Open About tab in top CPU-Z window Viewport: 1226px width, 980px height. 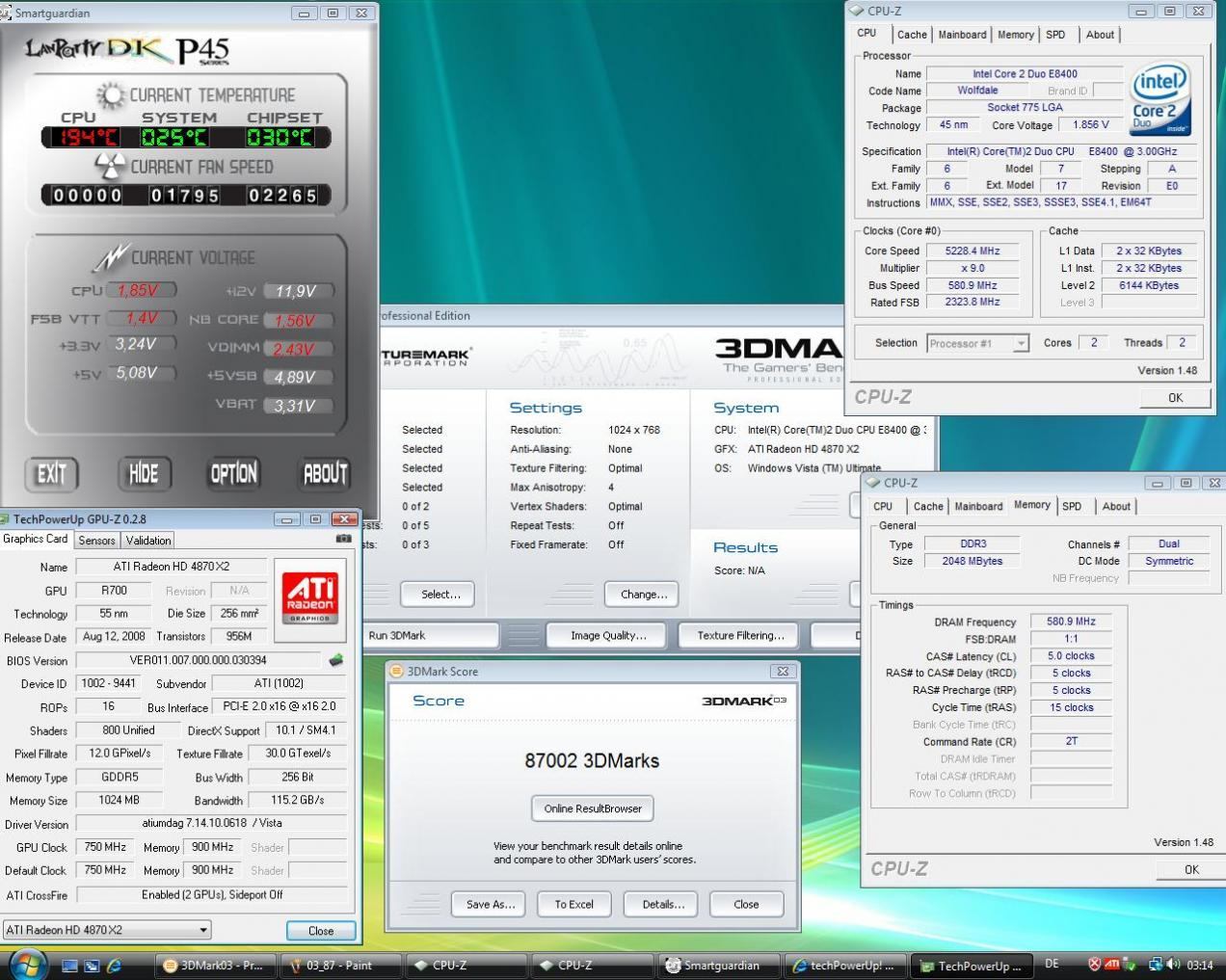click(x=1100, y=35)
